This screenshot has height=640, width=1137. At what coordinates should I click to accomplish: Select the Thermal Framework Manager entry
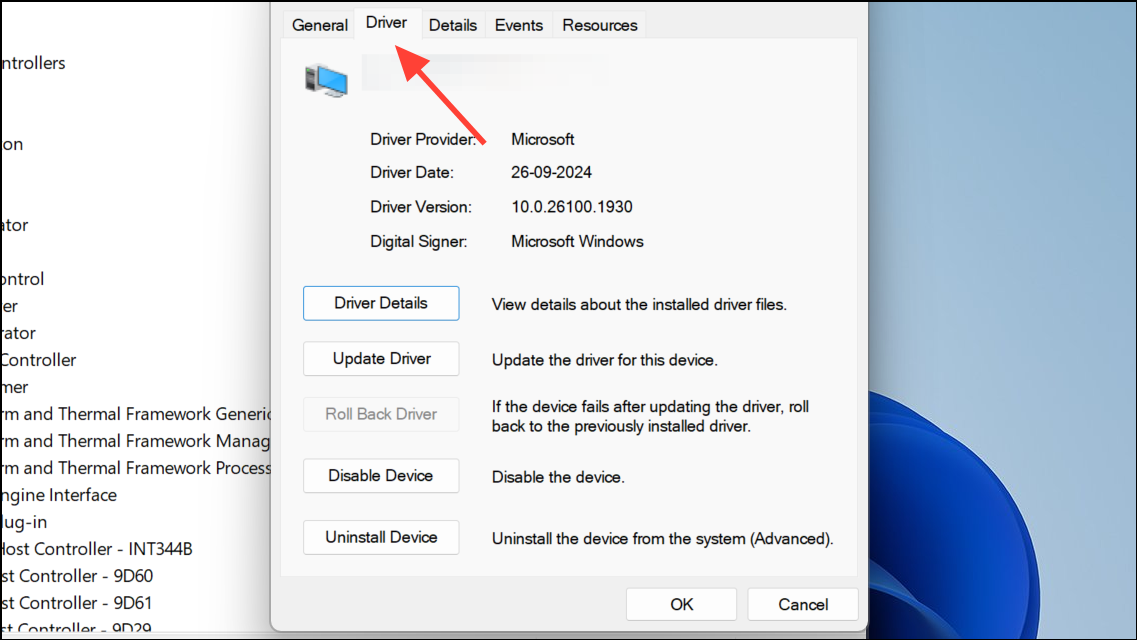pos(136,441)
